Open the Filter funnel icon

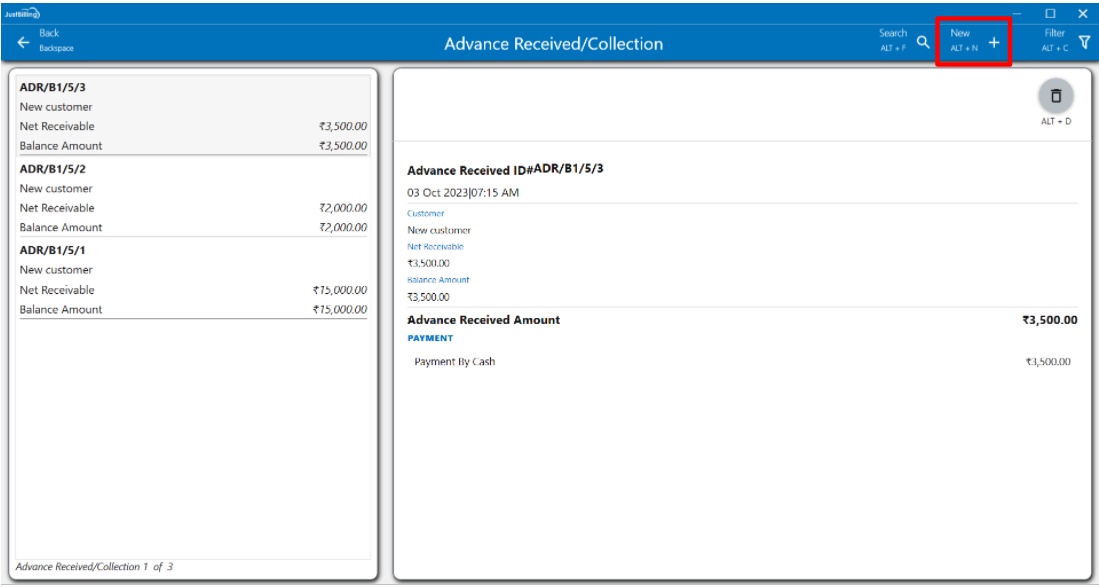pos(1084,42)
